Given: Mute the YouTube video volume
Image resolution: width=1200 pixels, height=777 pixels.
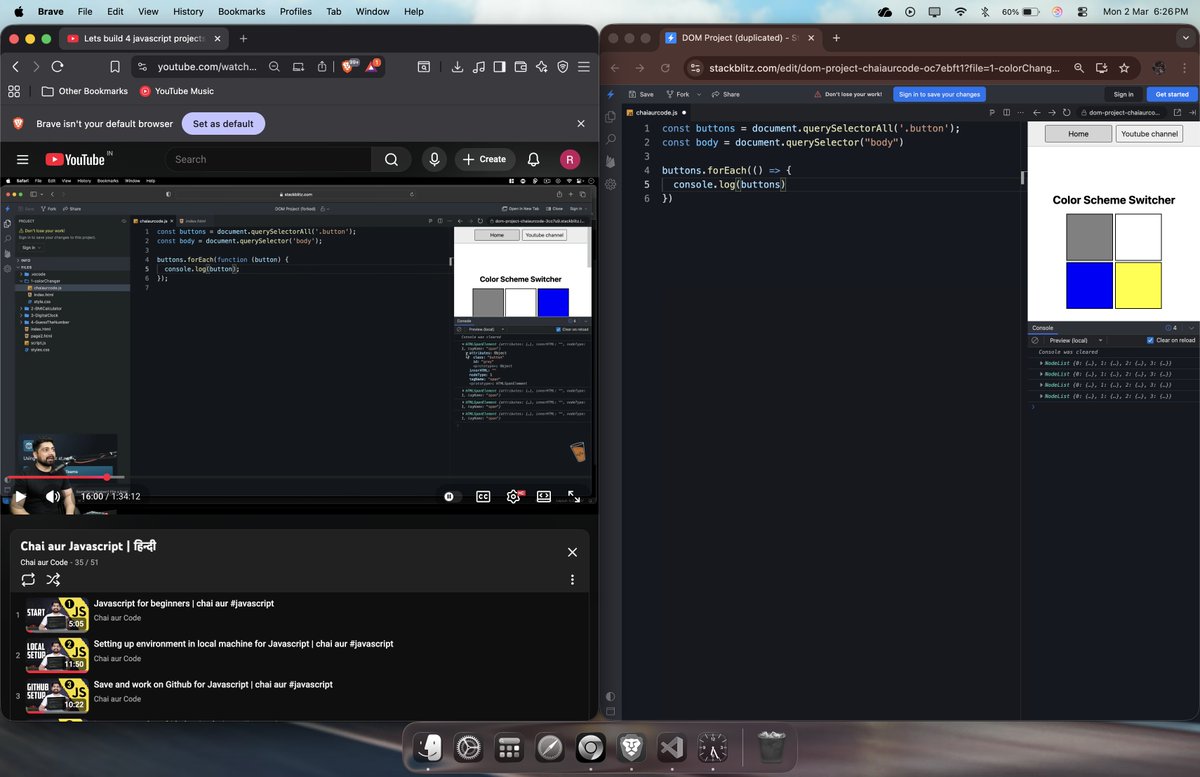Looking at the screenshot, I should tap(53, 496).
